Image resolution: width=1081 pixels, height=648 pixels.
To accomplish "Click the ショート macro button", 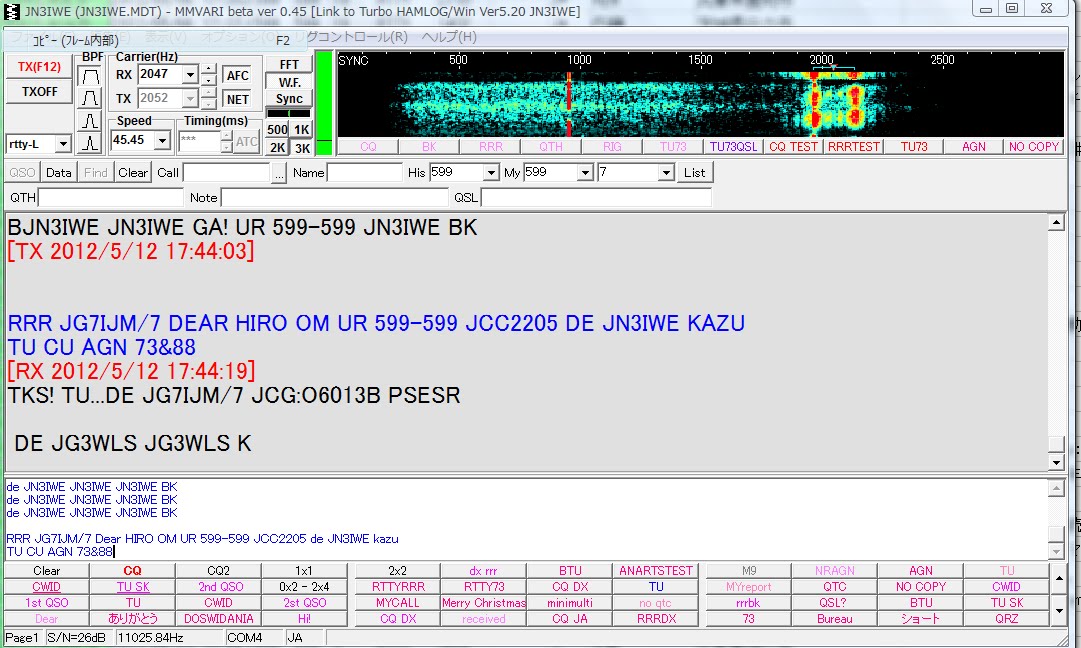I will (920, 618).
